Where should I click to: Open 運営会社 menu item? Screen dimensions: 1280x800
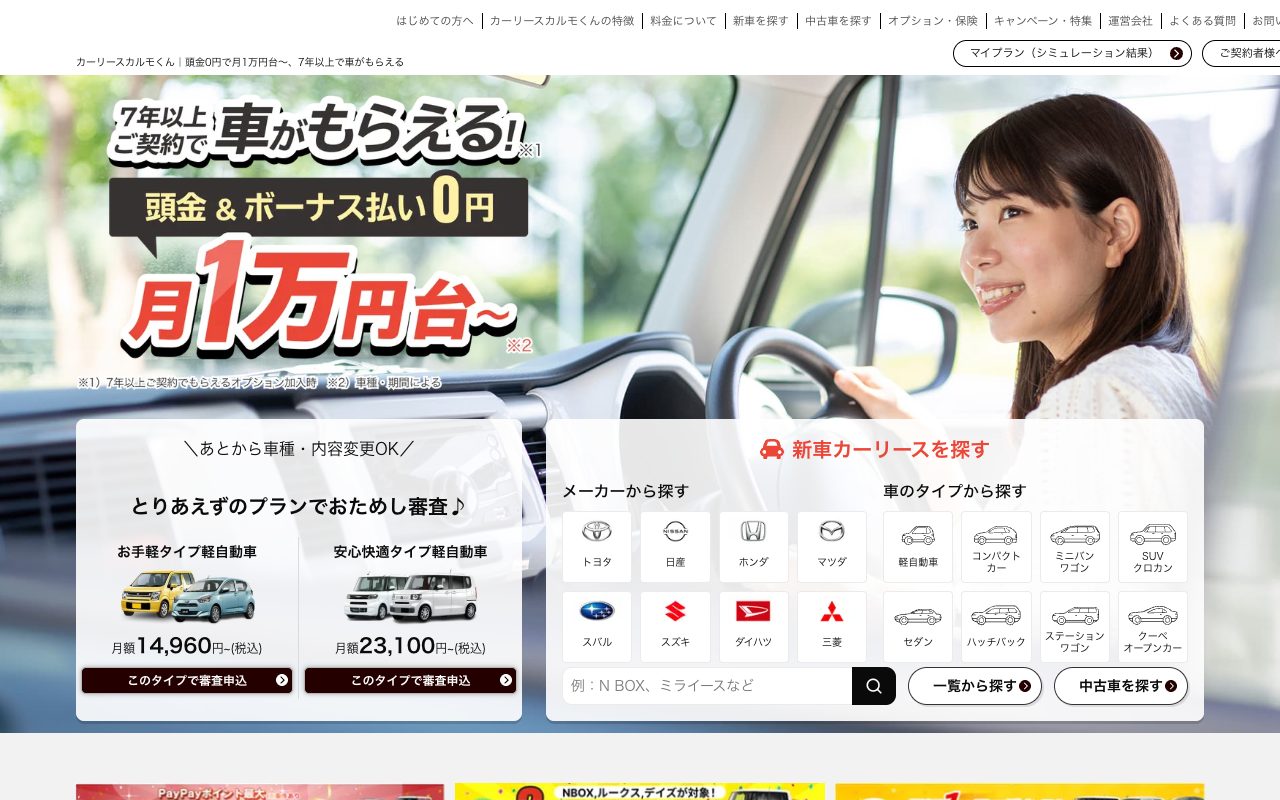[x=1130, y=20]
